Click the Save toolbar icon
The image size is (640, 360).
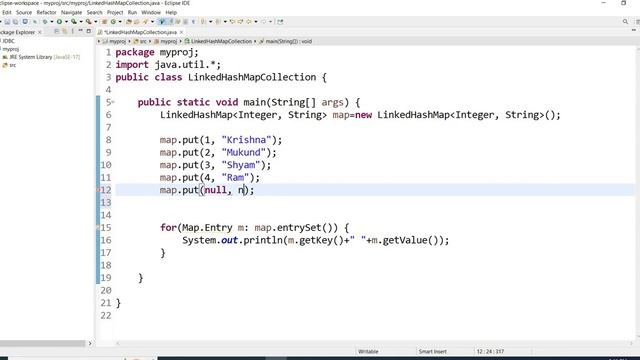point(7,22)
